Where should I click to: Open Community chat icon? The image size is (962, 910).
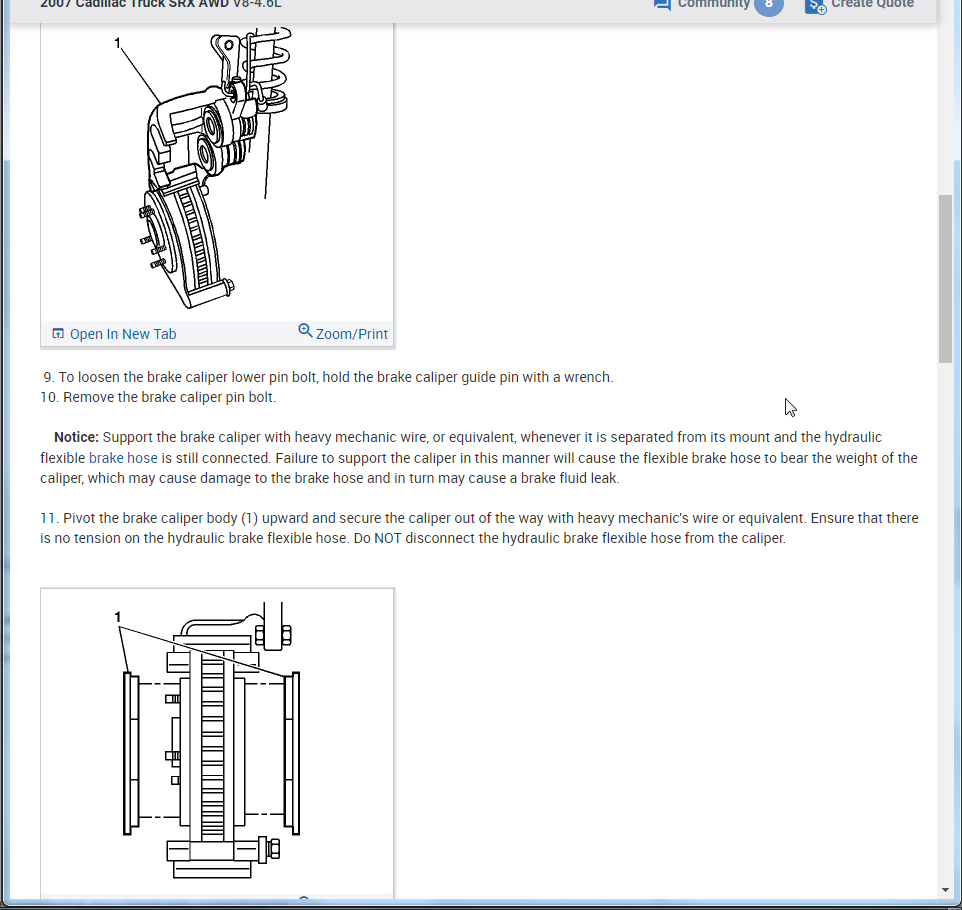click(662, 4)
